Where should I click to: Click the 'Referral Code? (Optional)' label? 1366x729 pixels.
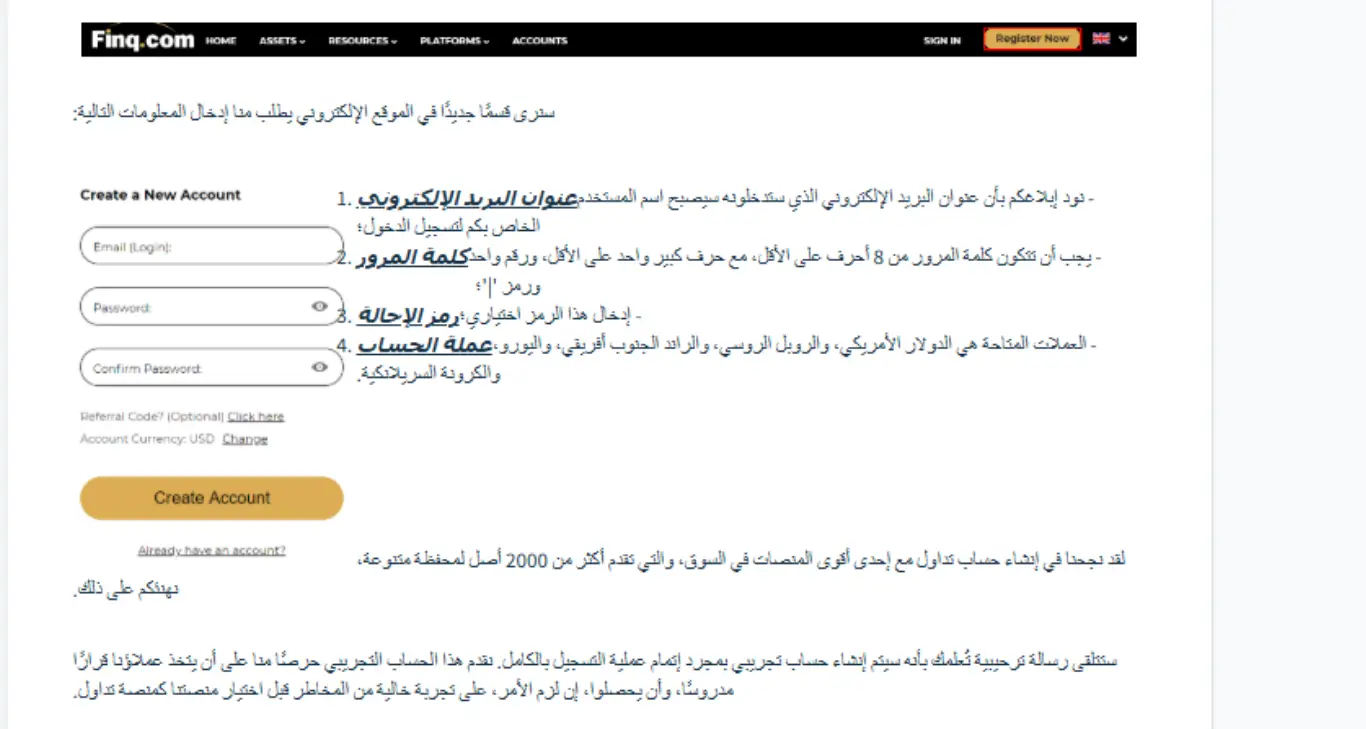click(x=152, y=416)
